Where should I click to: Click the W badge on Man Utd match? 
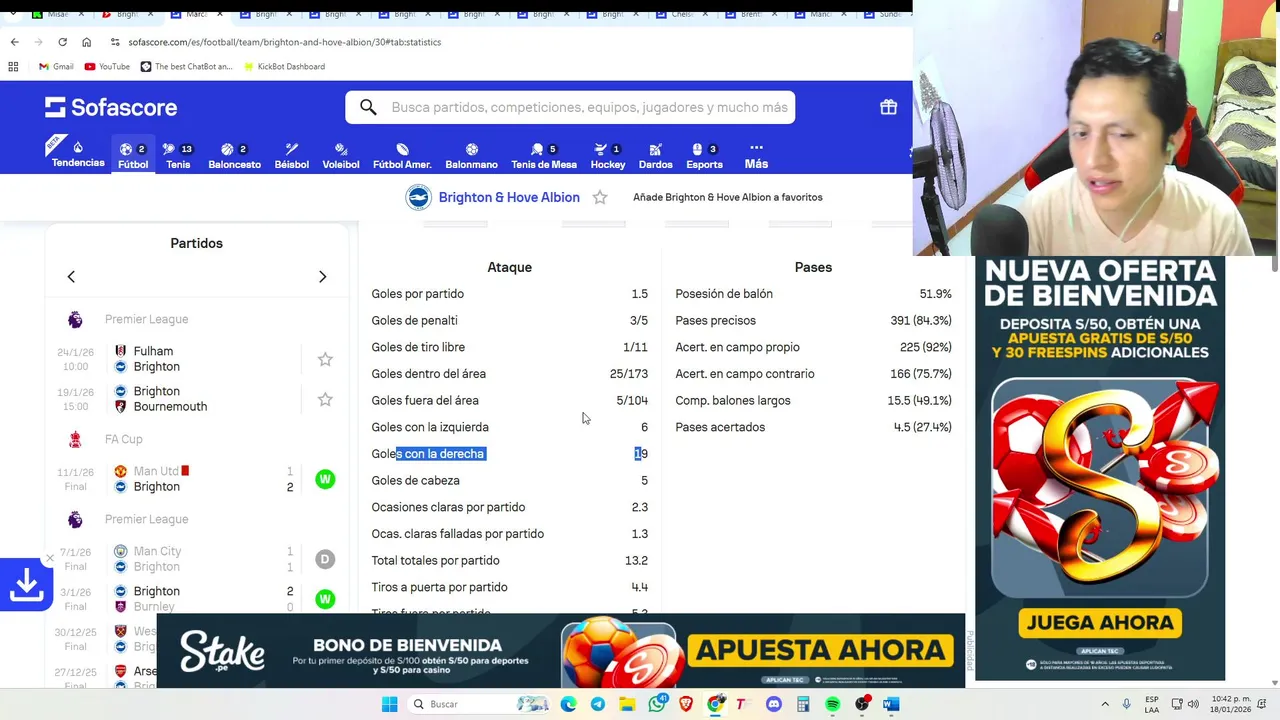(325, 479)
